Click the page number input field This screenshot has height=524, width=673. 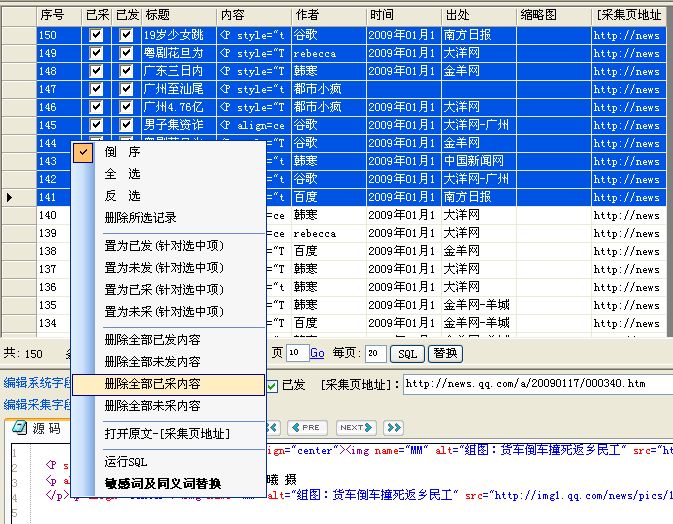pos(297,353)
